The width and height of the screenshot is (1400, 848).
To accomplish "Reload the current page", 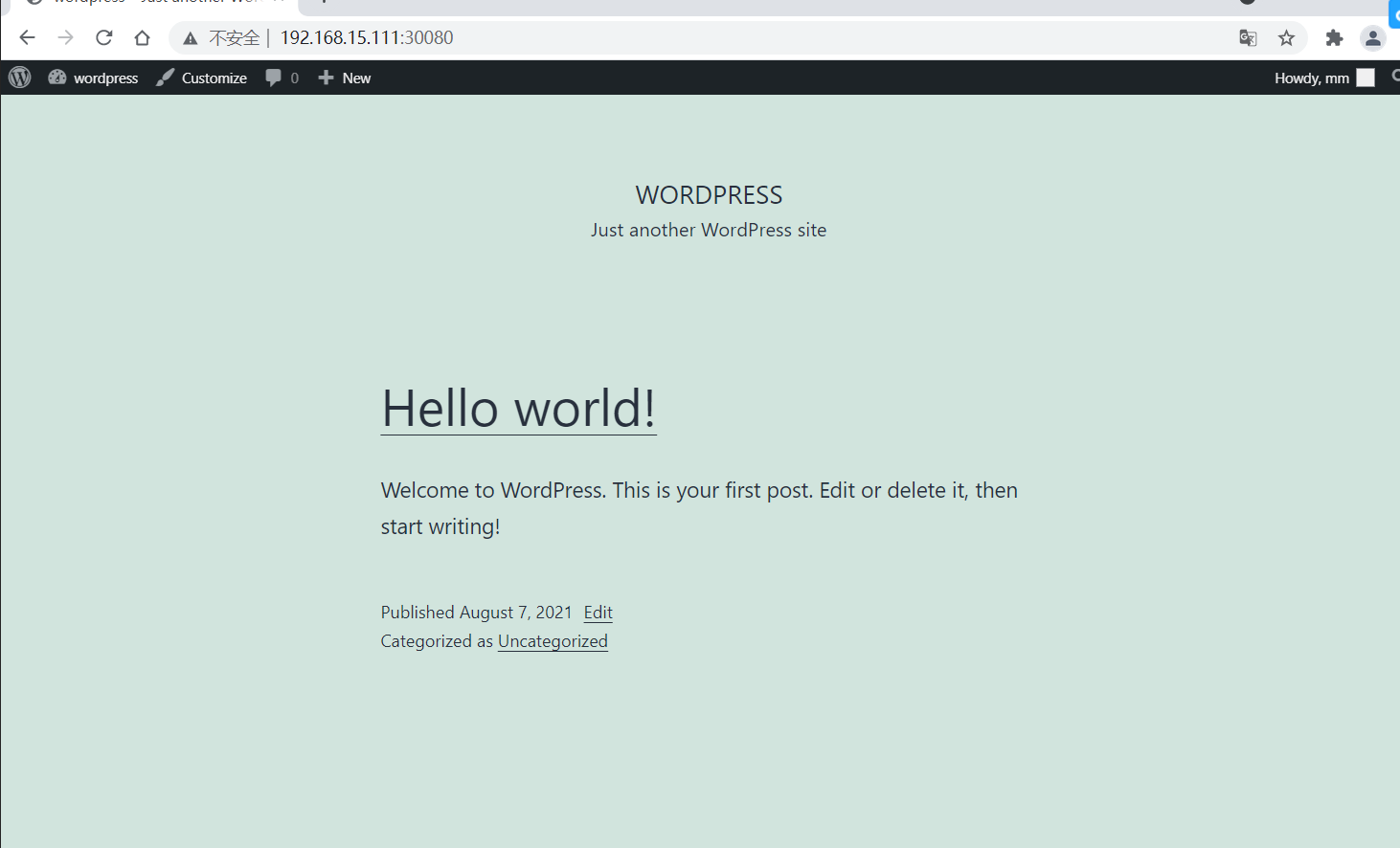I will pyautogui.click(x=104, y=38).
